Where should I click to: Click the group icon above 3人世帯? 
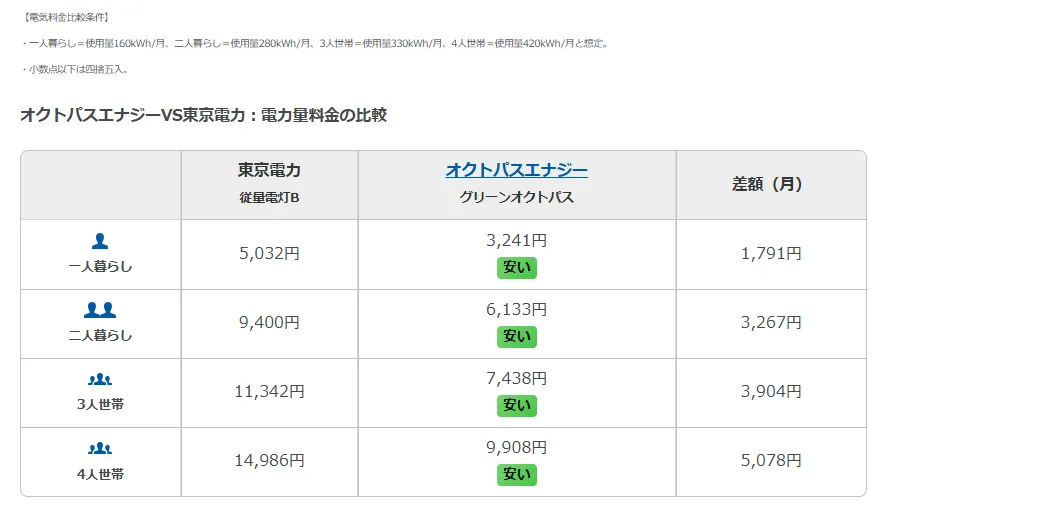coord(100,380)
